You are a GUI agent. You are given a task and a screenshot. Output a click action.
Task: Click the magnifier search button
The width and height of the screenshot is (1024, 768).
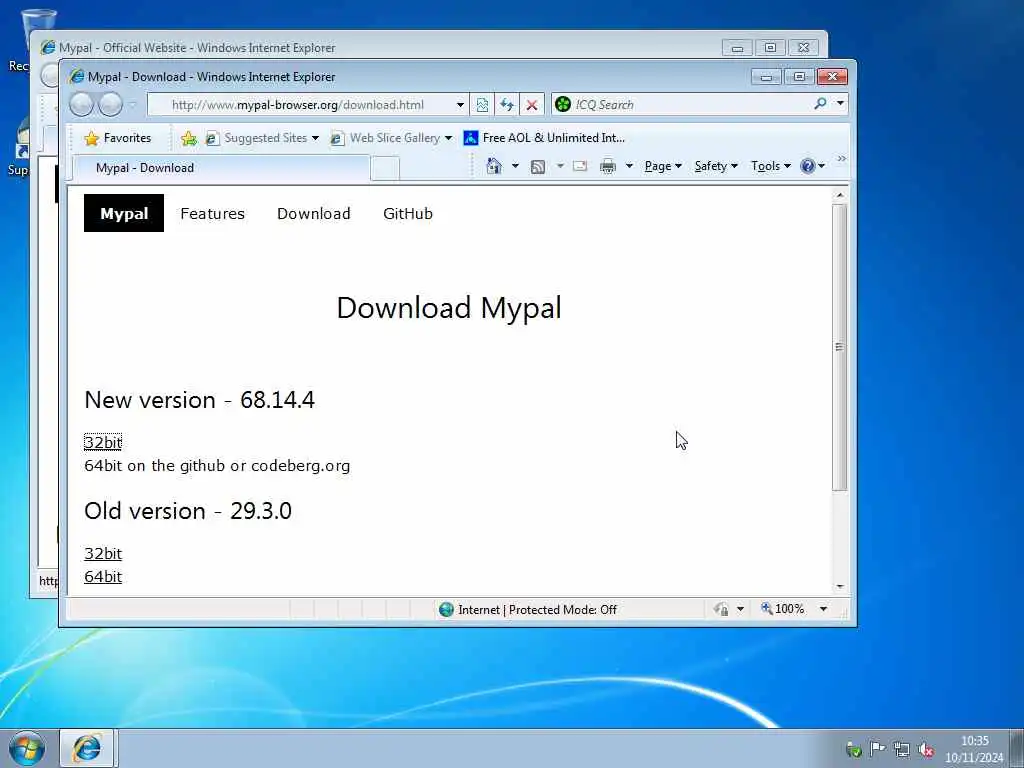coord(820,103)
